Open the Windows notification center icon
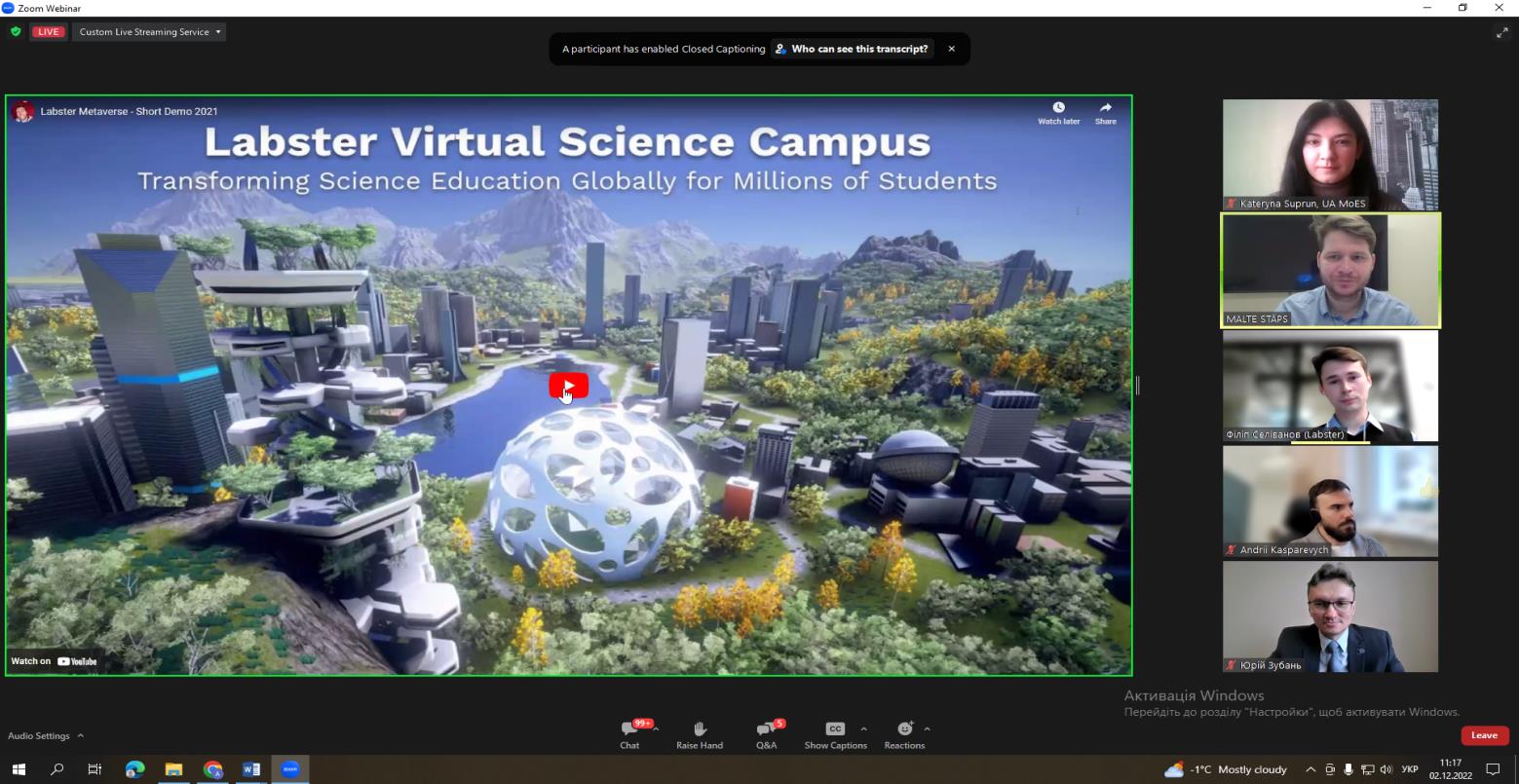Screen dimensions: 1519x784 point(1493,769)
